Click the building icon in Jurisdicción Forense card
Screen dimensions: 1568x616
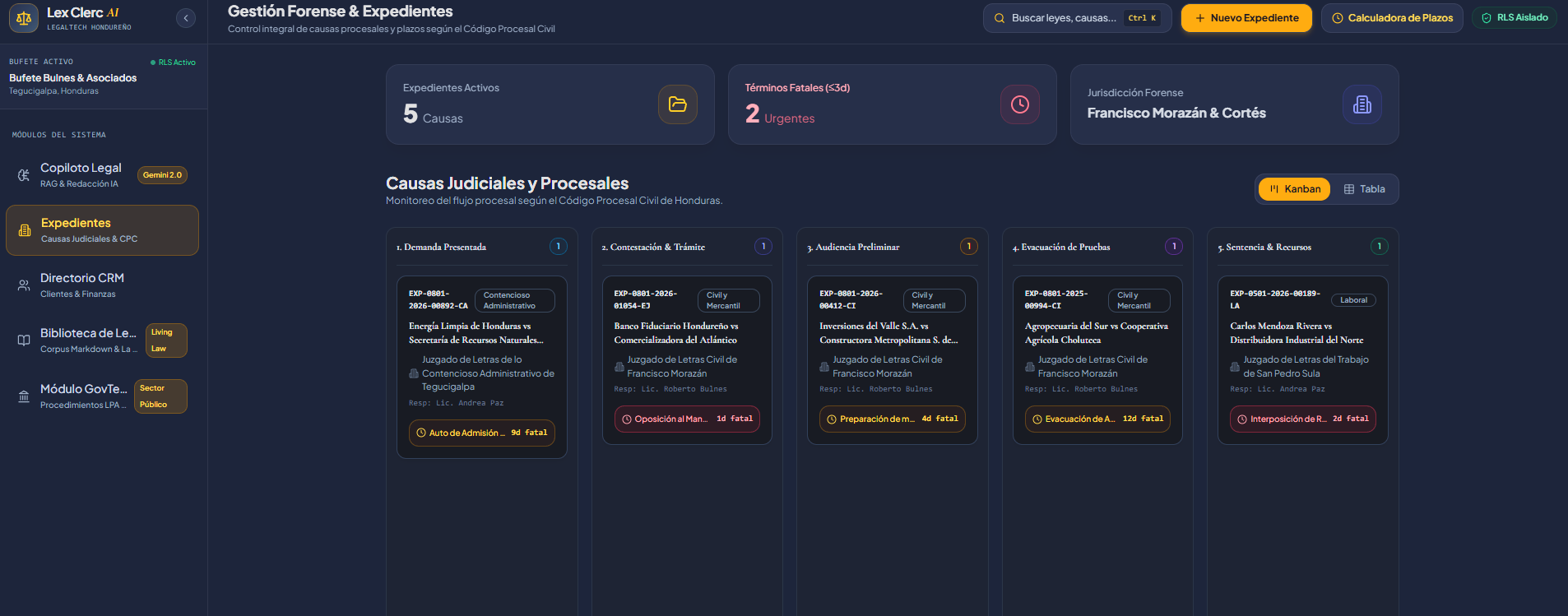[1362, 104]
